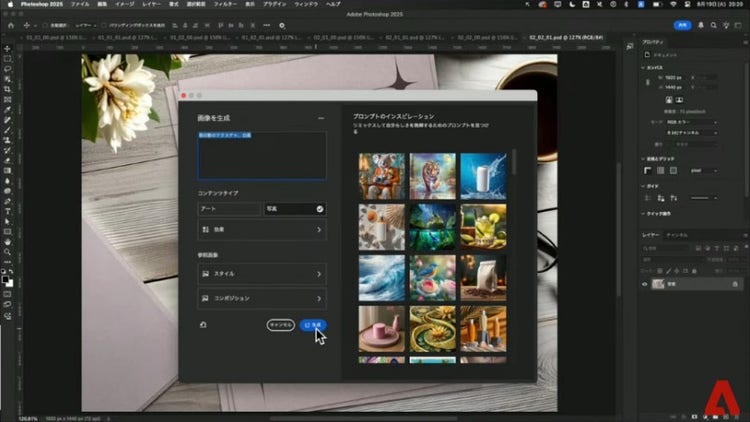Select the 写真 content type option
This screenshot has width=750, height=422.
[x=294, y=209]
